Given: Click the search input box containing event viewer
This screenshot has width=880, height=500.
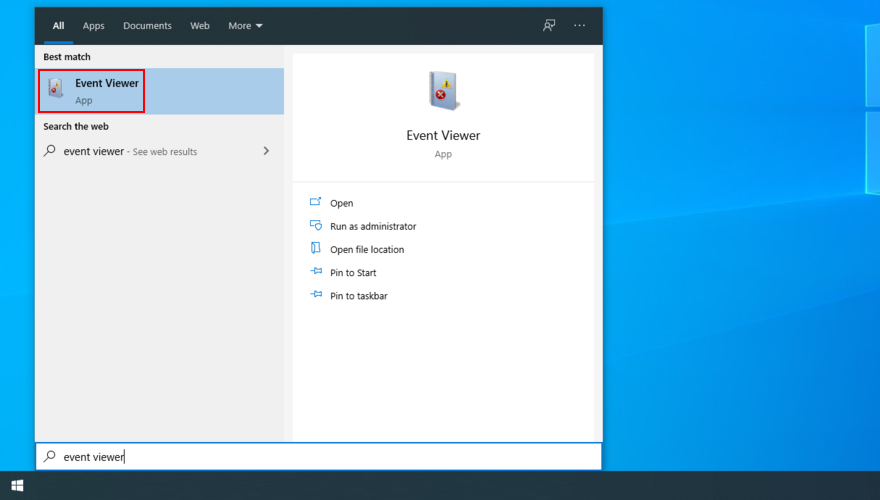Looking at the screenshot, I should 320,457.
